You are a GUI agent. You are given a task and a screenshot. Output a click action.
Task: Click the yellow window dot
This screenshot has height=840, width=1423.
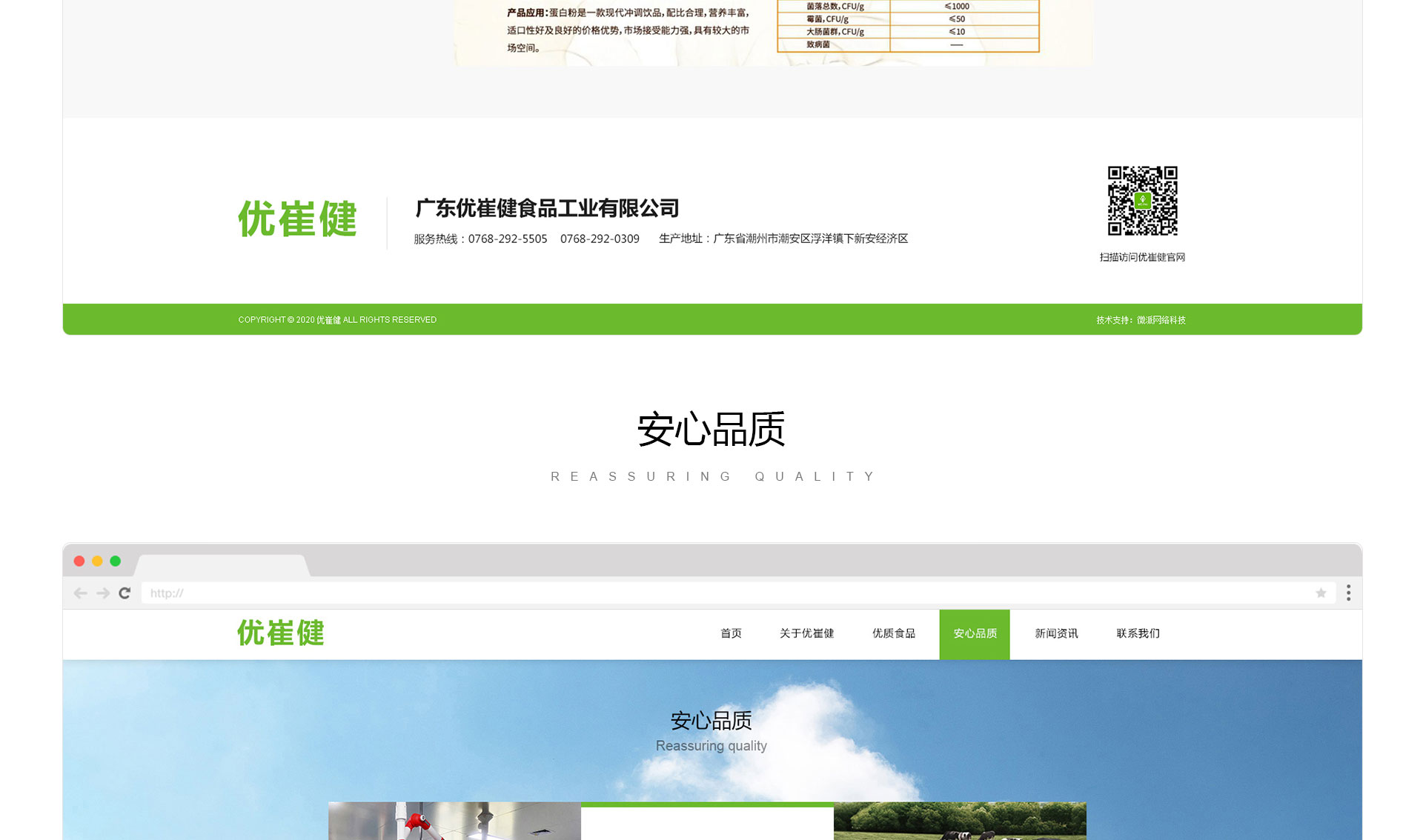tap(97, 561)
